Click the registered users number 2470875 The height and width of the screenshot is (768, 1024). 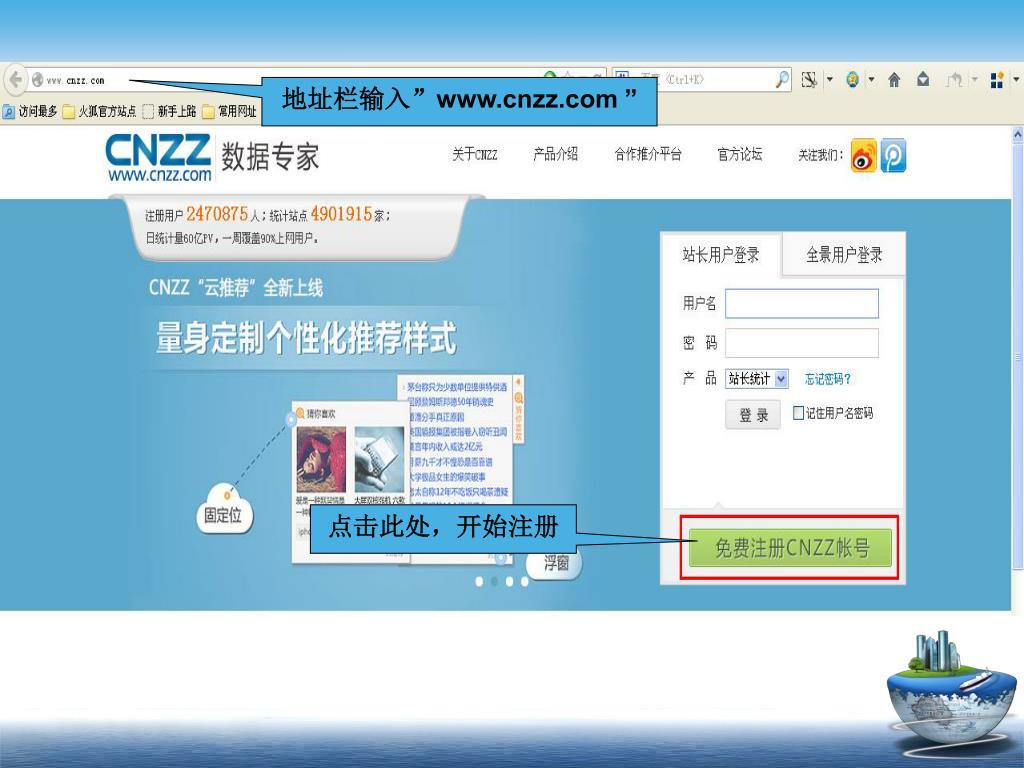(217, 214)
